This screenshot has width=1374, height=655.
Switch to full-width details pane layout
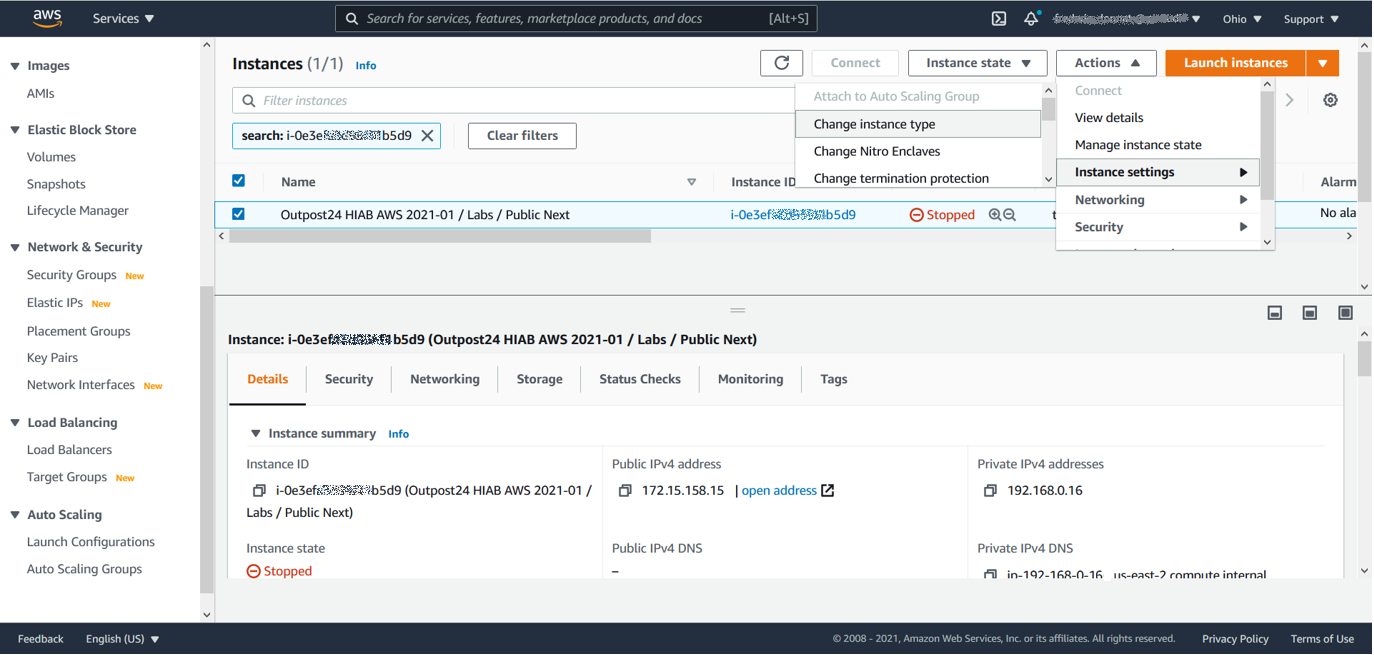(1345, 312)
